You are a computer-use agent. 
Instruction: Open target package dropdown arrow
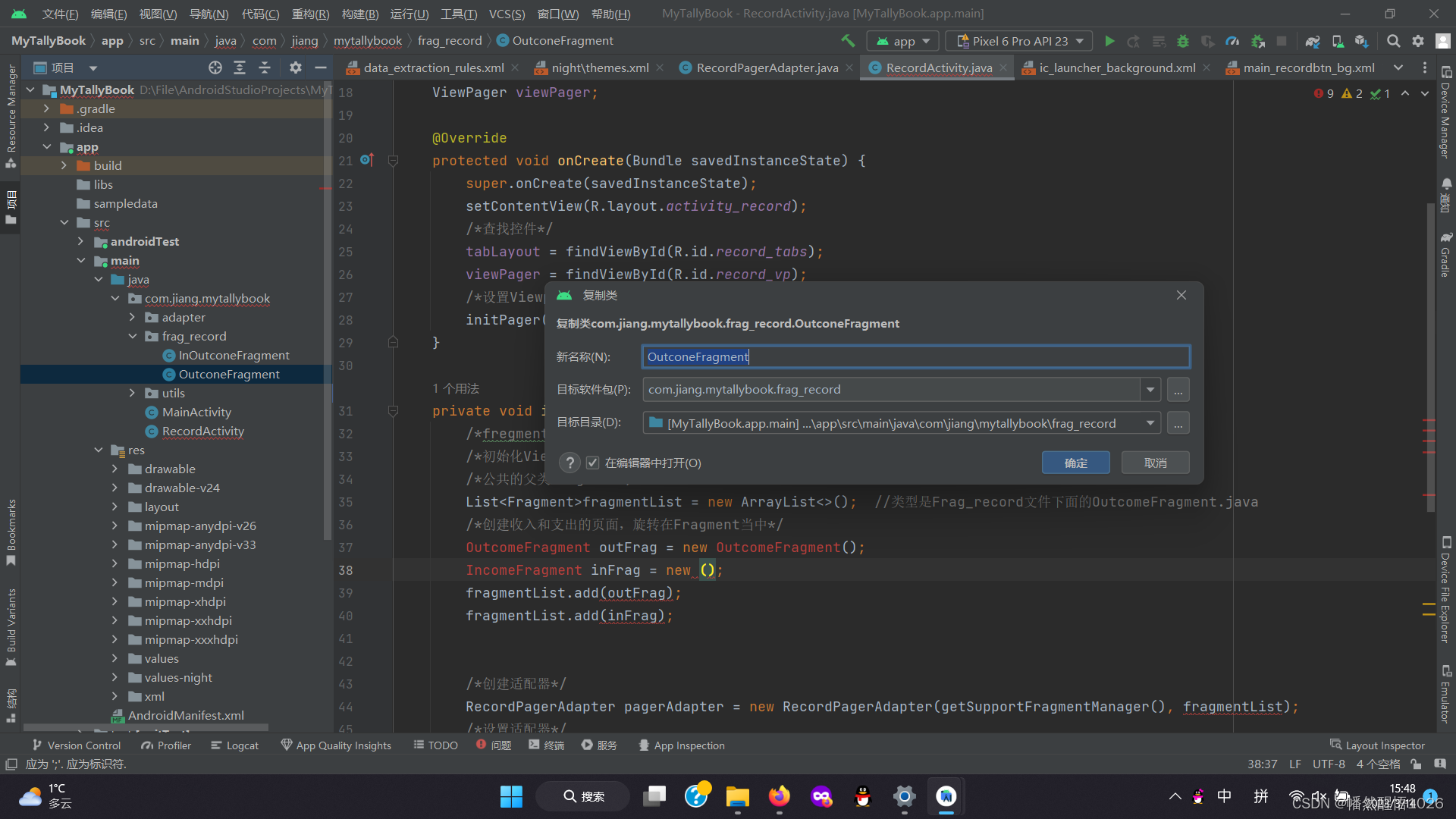[1150, 390]
